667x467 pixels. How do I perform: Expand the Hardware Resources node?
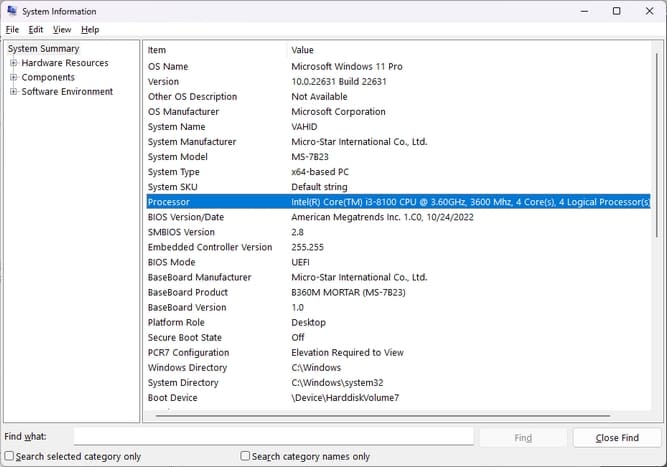(x=14, y=63)
